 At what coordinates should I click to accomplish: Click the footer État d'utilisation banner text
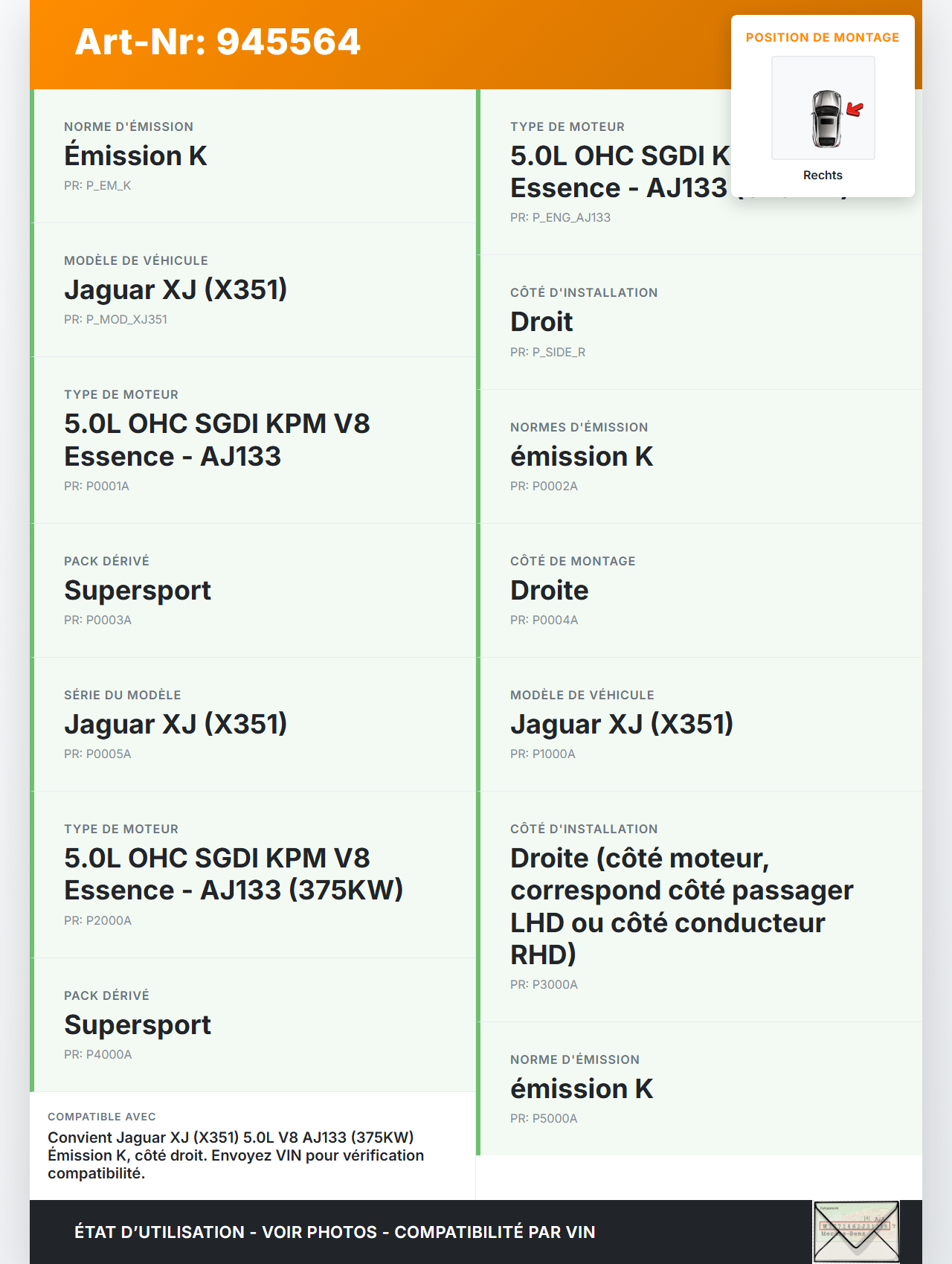point(335,1232)
